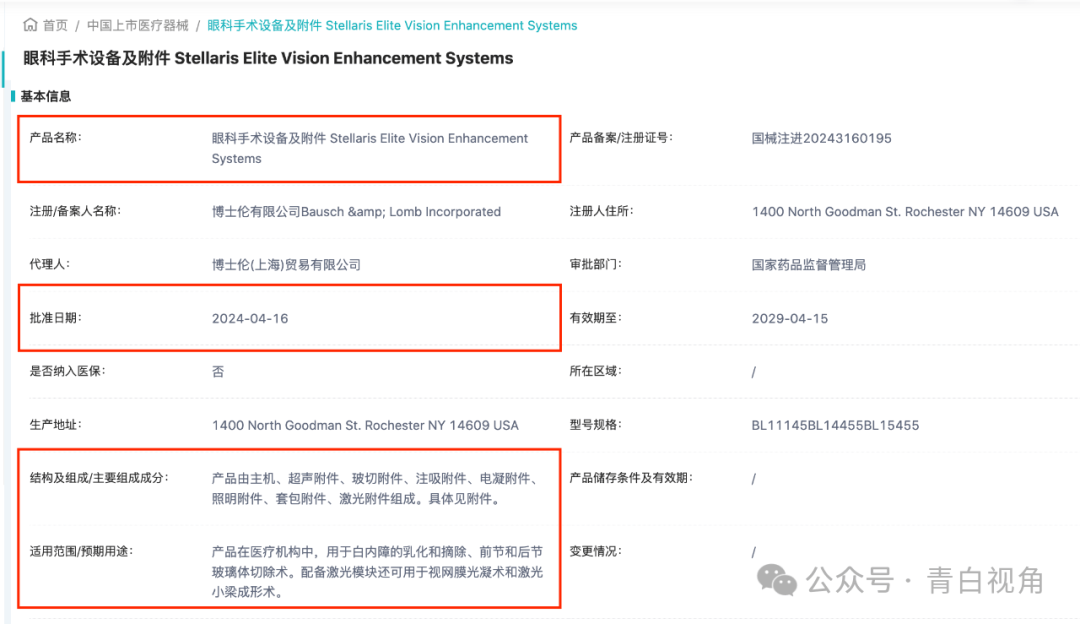The height and width of the screenshot is (624, 1080).
Task: Click the 注册人住所 address value
Action: coord(904,212)
